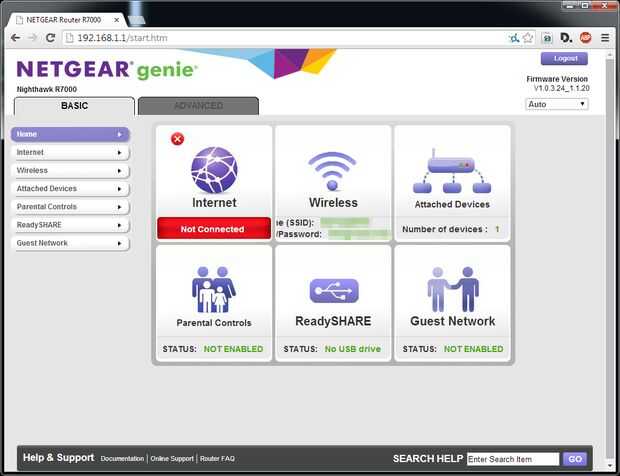Image resolution: width=620 pixels, height=476 pixels.
Task: Expand the Parental Controls sidebar arrow
Action: 119,207
